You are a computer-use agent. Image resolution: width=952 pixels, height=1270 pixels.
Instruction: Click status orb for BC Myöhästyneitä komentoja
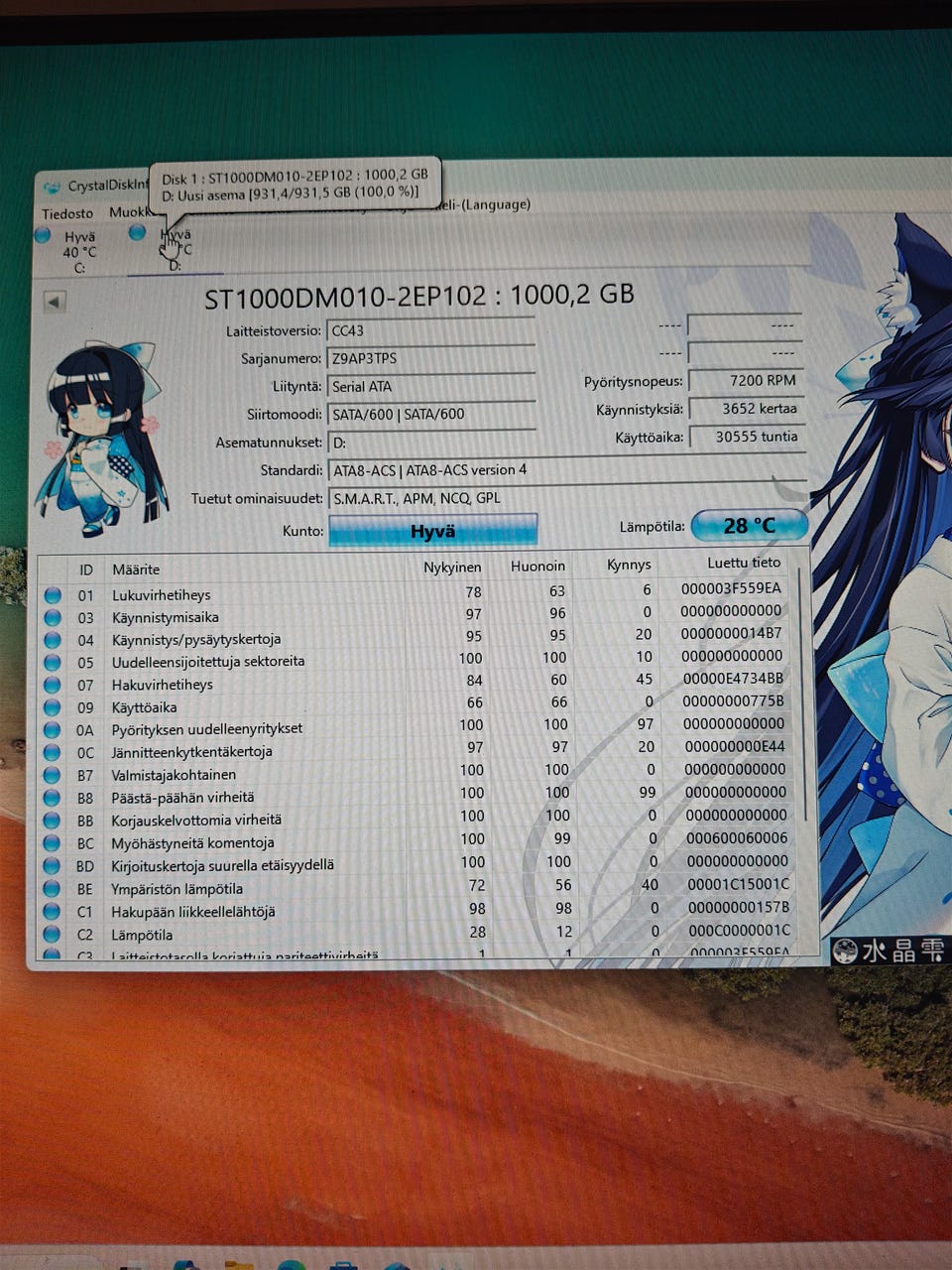pos(54,844)
